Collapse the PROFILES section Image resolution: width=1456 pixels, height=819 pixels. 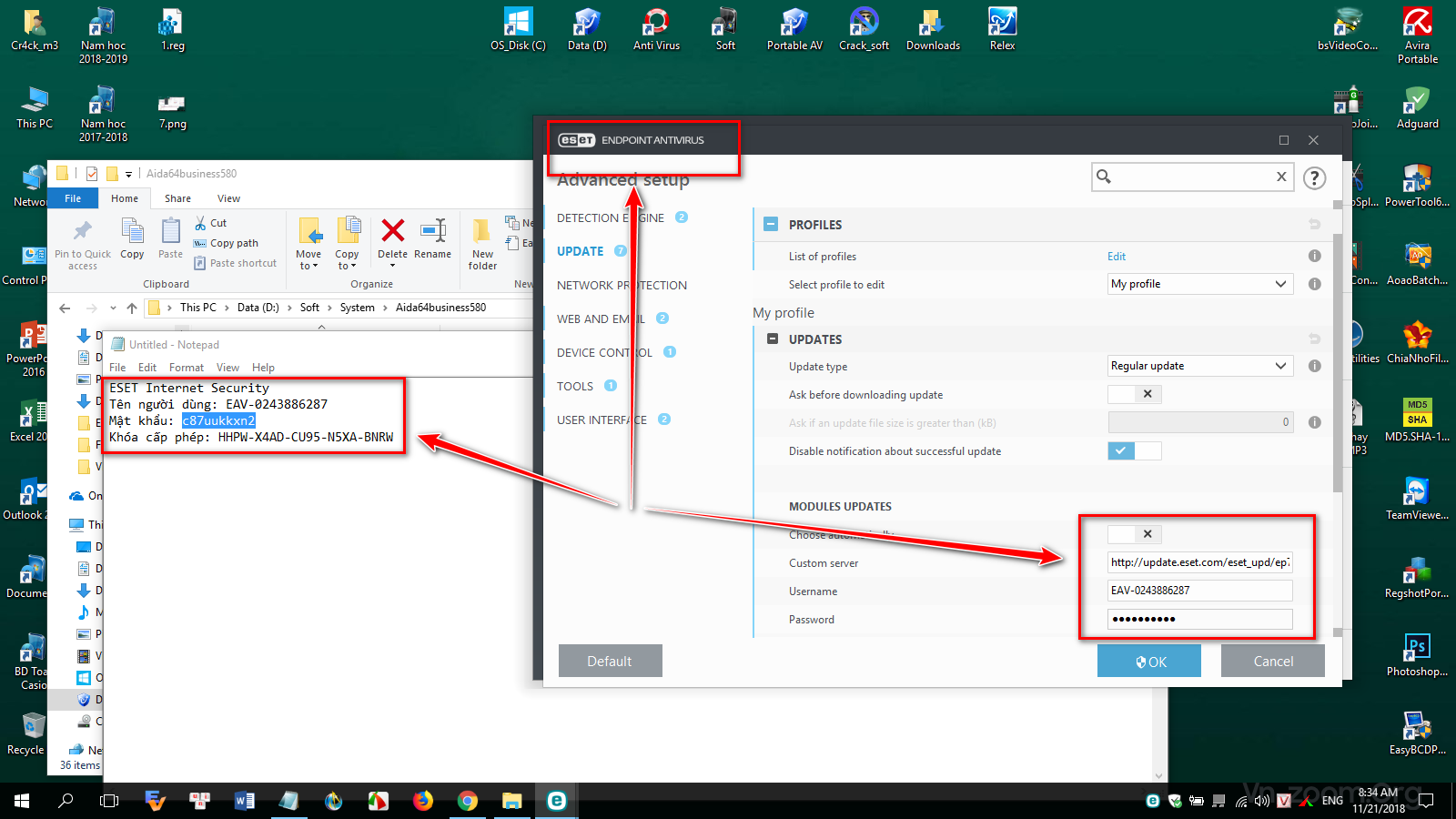coord(771,225)
